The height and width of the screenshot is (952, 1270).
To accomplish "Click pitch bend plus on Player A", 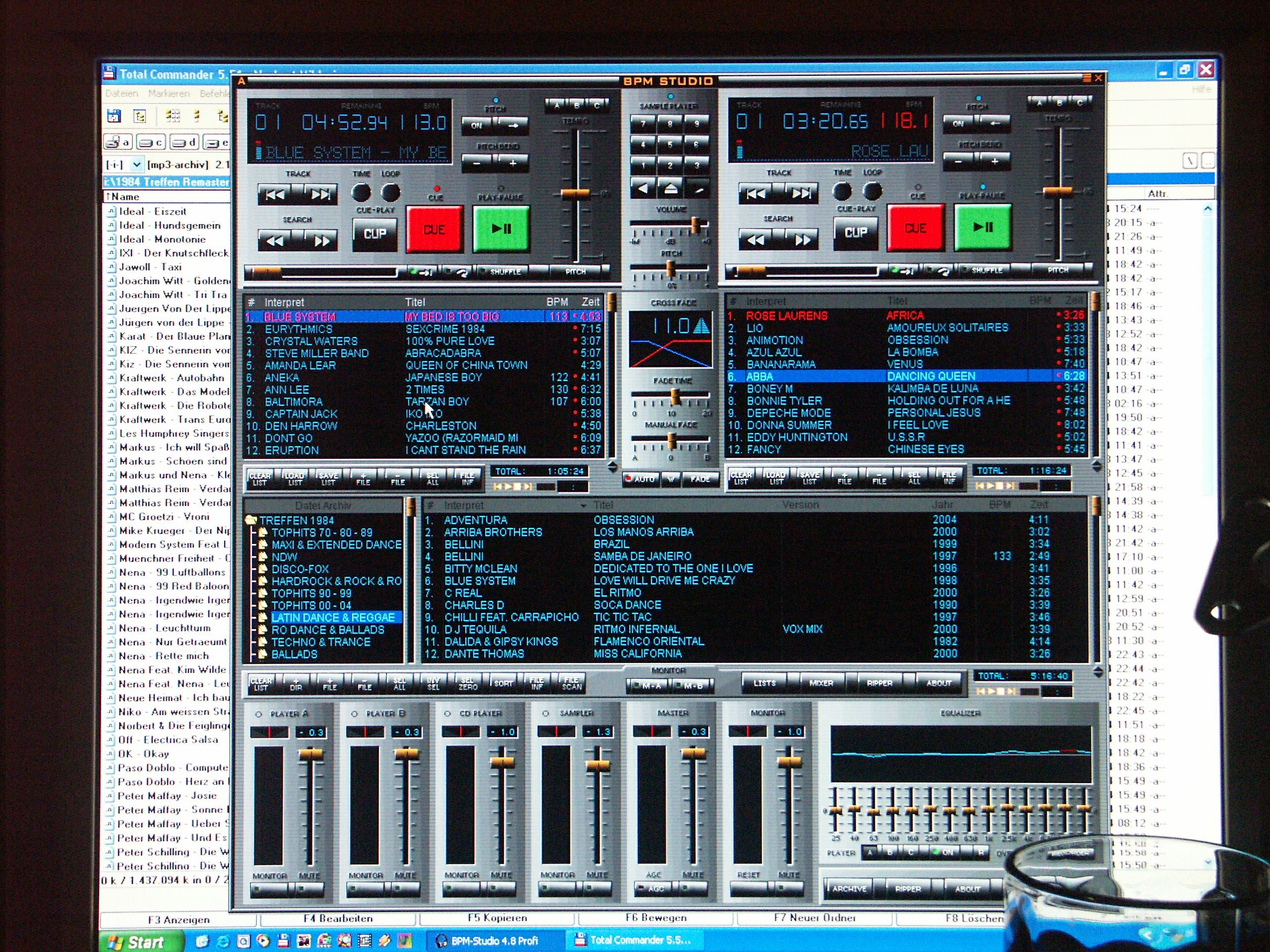I will point(512,163).
